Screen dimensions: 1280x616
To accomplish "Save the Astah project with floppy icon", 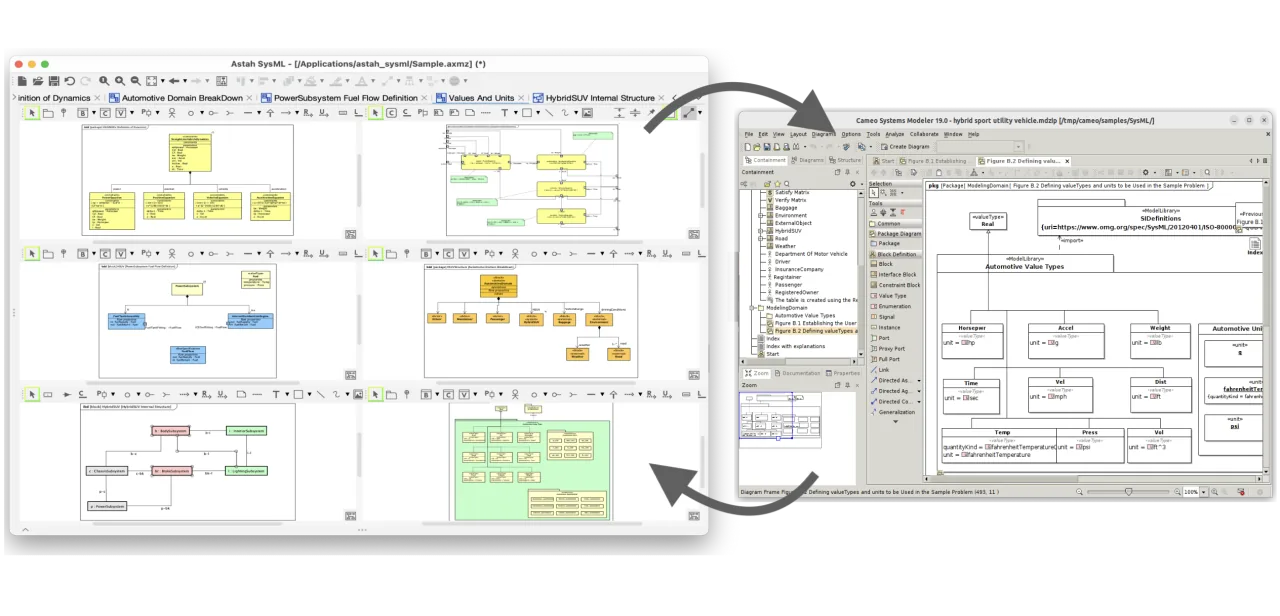I will pyautogui.click(x=54, y=81).
